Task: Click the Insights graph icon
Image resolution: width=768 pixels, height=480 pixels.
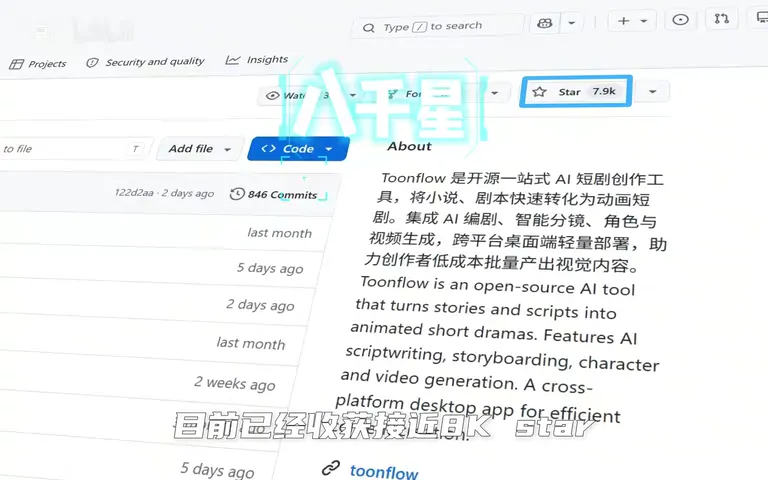Action: pyautogui.click(x=233, y=60)
